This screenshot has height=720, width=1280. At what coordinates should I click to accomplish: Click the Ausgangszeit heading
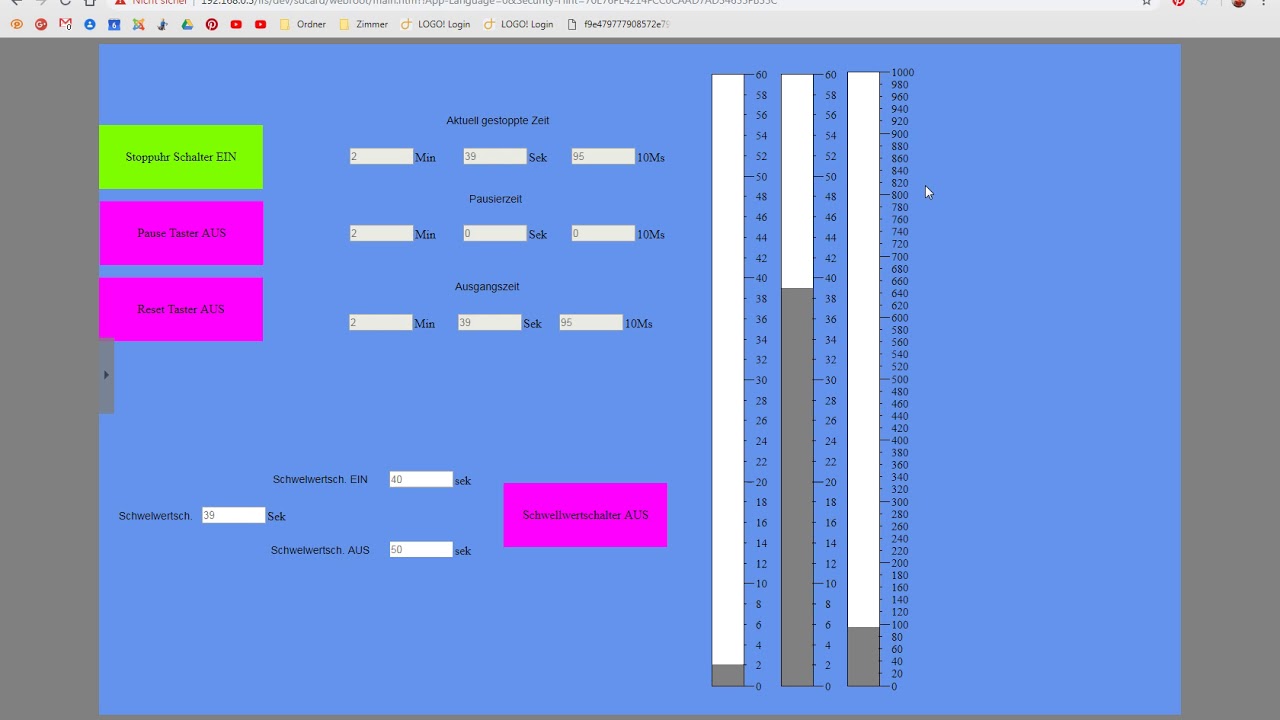(x=487, y=286)
